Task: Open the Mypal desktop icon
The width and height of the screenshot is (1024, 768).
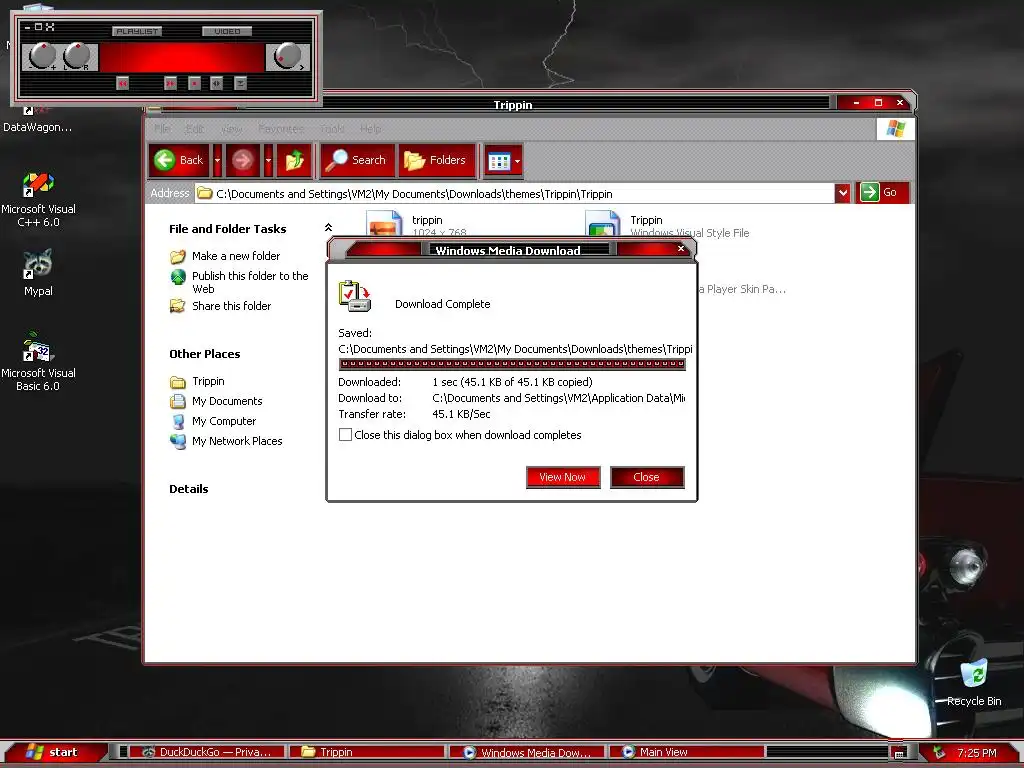Action: click(x=38, y=274)
